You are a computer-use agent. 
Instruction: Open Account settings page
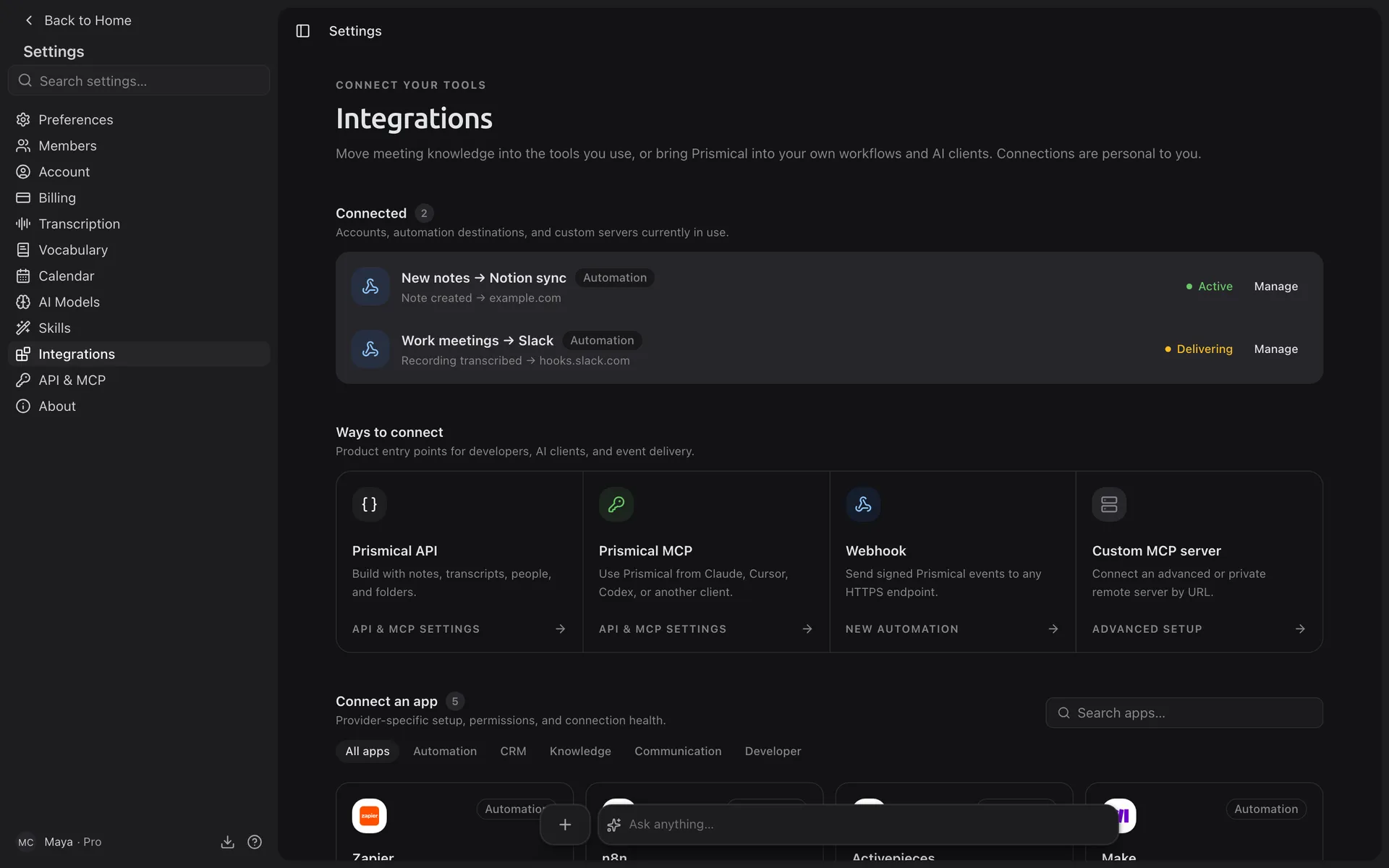[x=139, y=171]
